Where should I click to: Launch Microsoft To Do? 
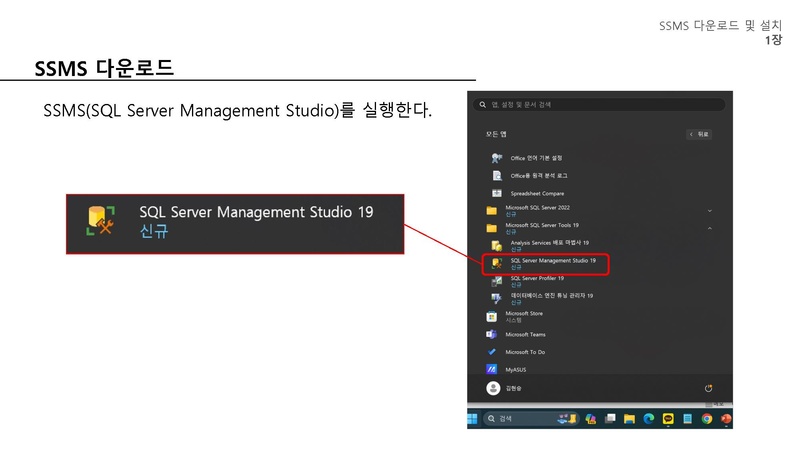525,352
